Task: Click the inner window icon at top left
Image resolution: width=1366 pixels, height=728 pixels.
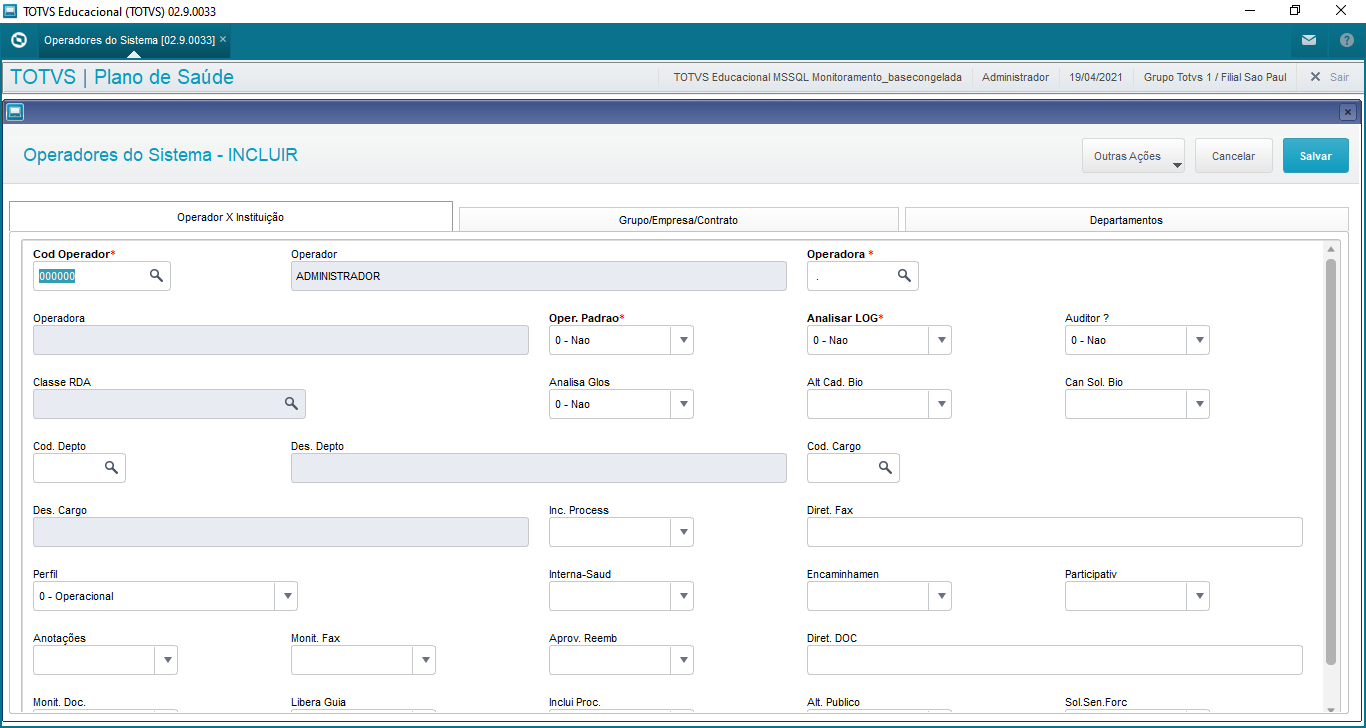Action: point(14,112)
